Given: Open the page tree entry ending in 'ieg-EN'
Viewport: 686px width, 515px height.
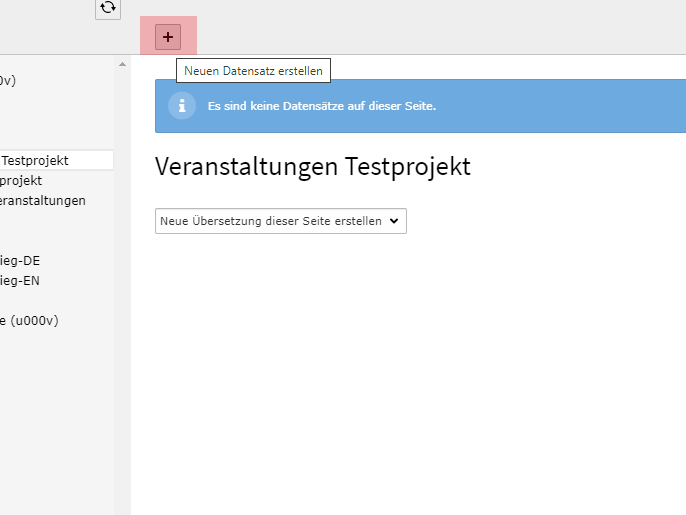Looking at the screenshot, I should pos(20,281).
